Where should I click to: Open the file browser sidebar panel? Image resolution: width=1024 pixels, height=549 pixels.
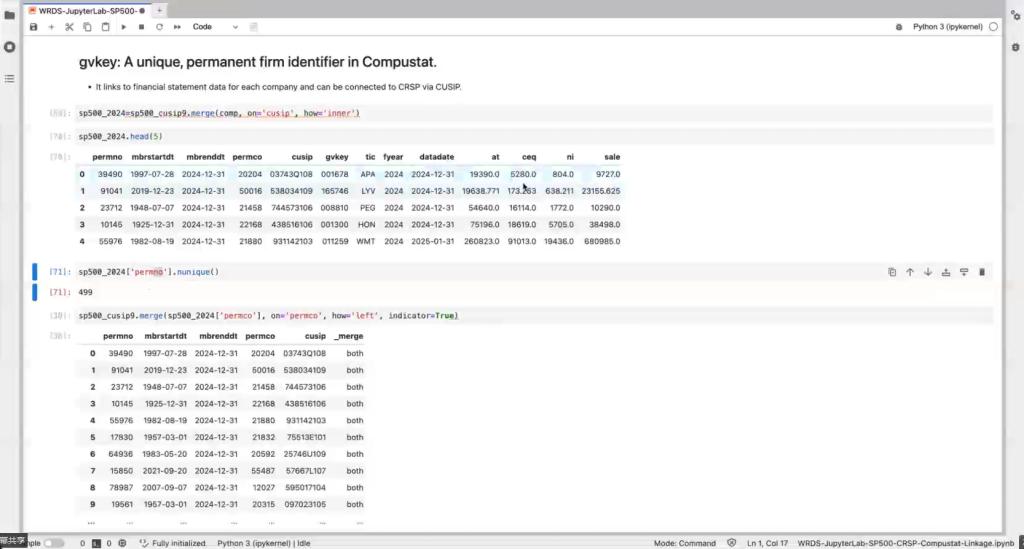(x=10, y=15)
